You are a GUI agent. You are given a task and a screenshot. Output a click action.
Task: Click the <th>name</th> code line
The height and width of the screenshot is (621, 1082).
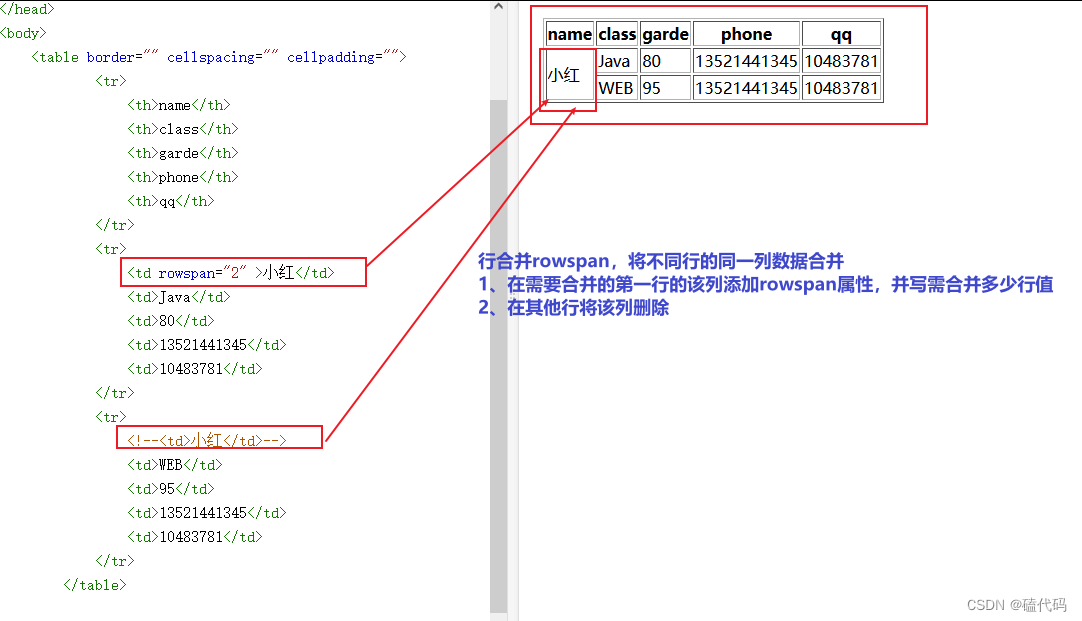click(x=179, y=105)
